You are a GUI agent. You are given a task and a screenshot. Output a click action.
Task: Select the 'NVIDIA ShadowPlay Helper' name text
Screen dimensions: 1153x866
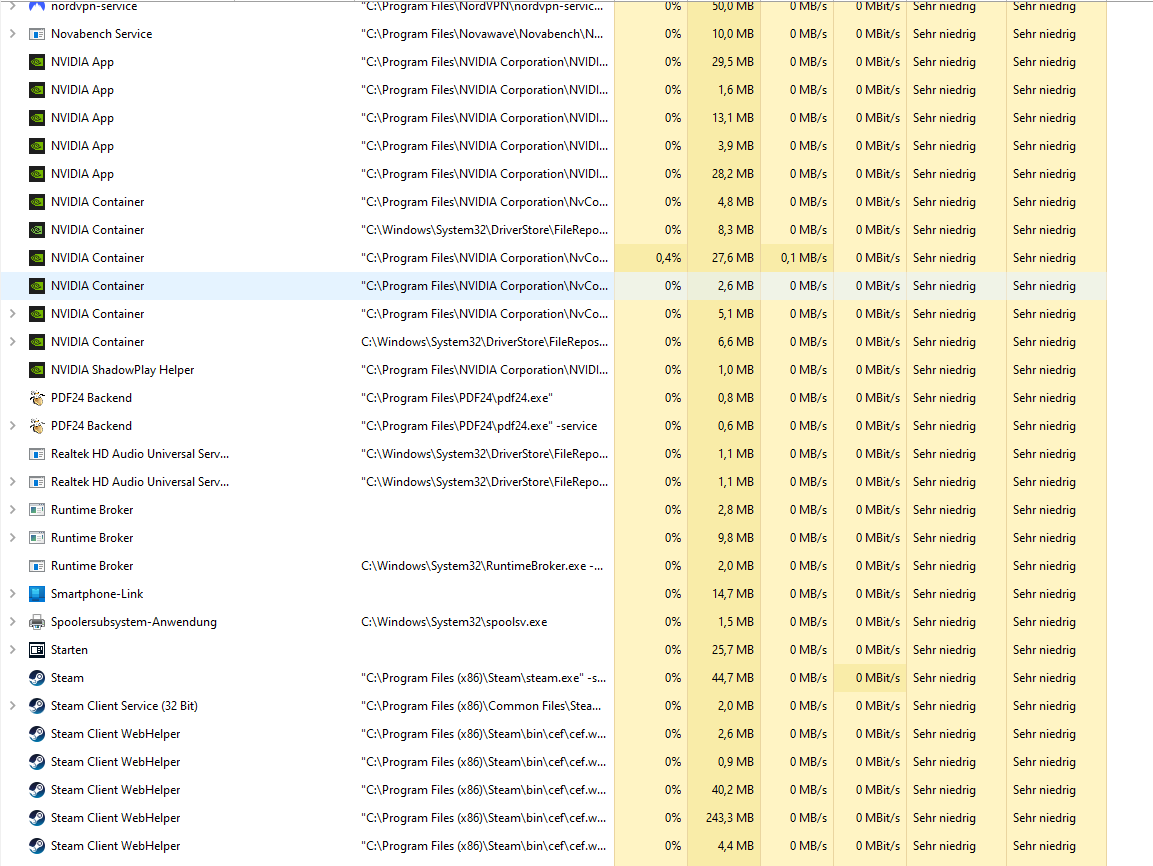122,370
